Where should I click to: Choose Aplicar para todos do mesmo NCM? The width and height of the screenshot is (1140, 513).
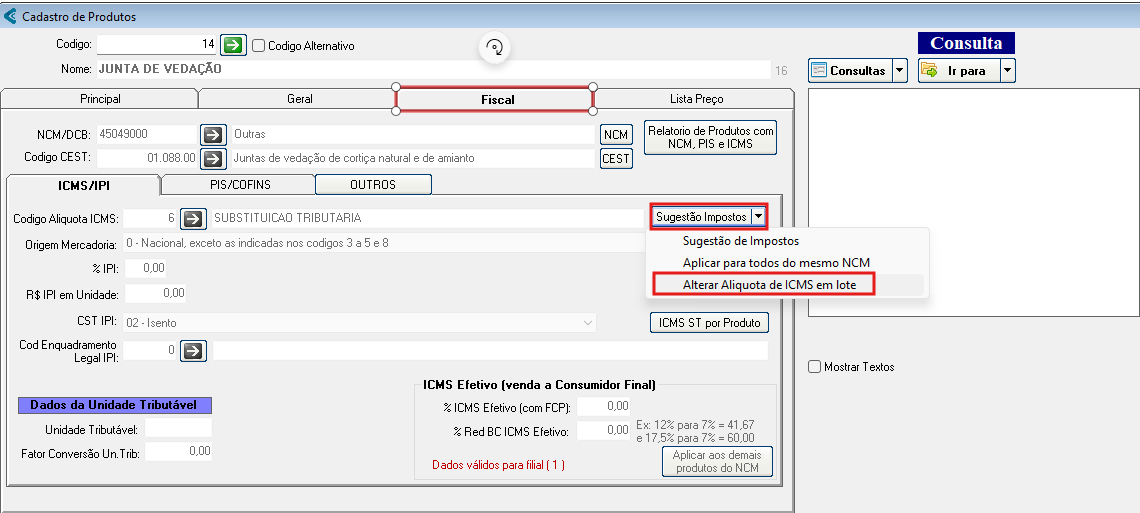(x=776, y=263)
